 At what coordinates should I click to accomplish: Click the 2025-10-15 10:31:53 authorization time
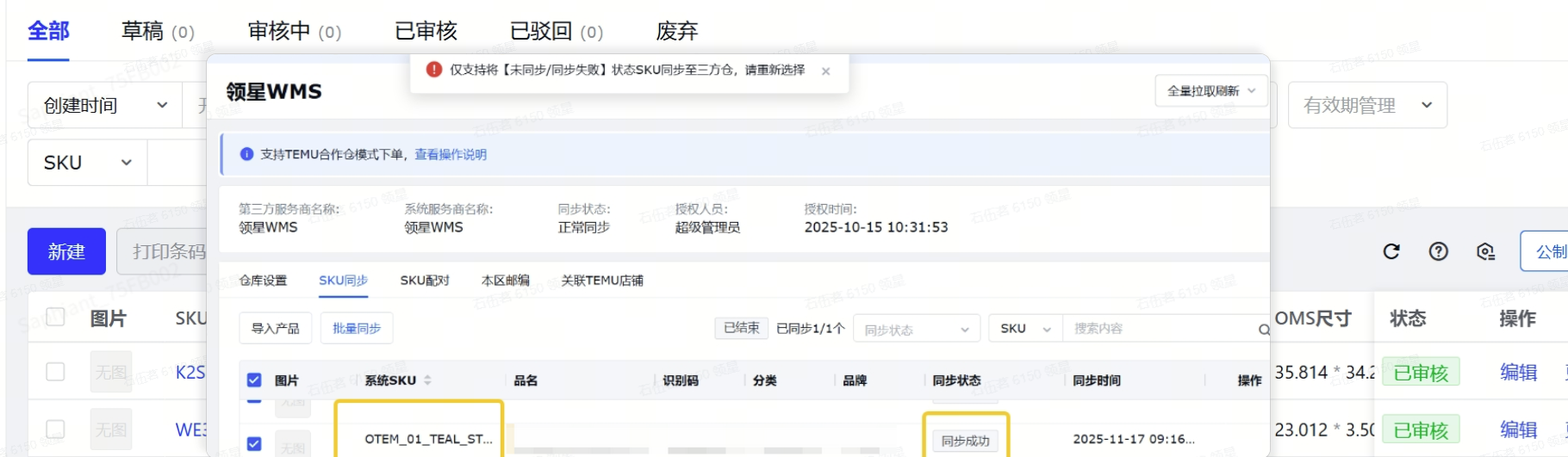pyautogui.click(x=876, y=227)
